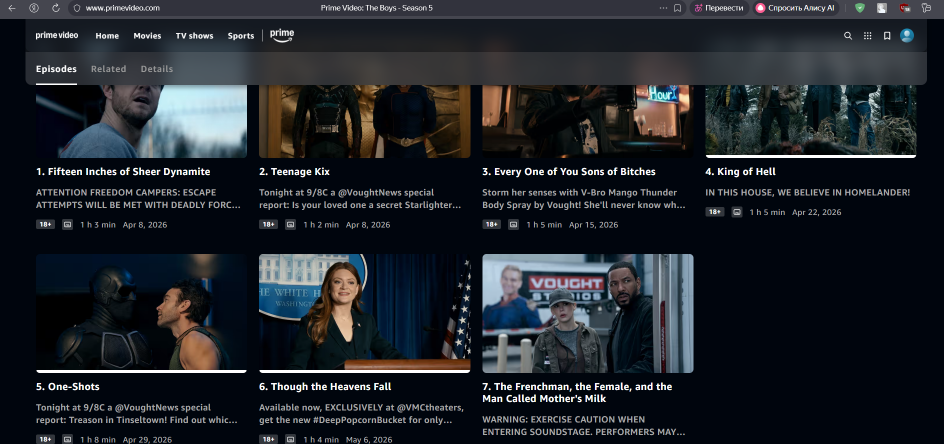Click Спросить Алису AI button
The image size is (944, 444).
(795, 8)
